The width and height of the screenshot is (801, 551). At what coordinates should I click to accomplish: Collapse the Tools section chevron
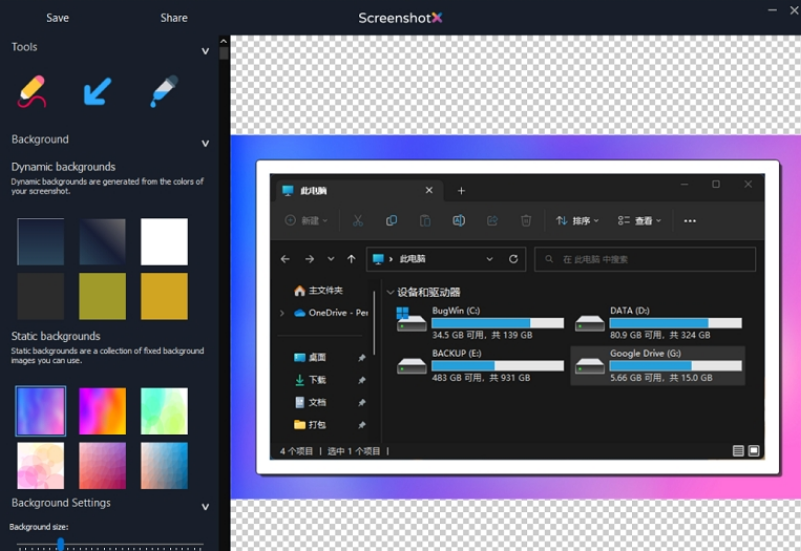[205, 51]
